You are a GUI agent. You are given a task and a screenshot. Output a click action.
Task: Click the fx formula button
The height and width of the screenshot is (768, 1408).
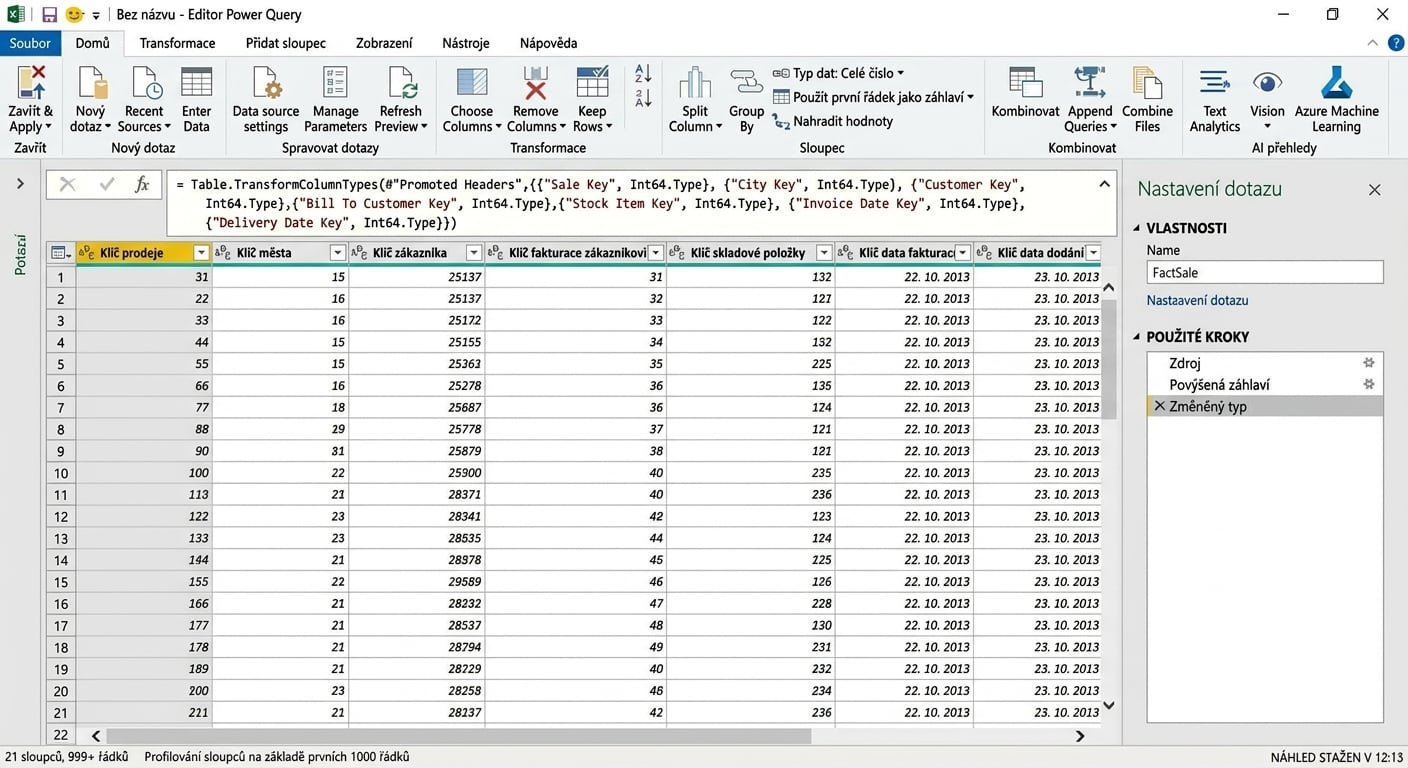(142, 185)
